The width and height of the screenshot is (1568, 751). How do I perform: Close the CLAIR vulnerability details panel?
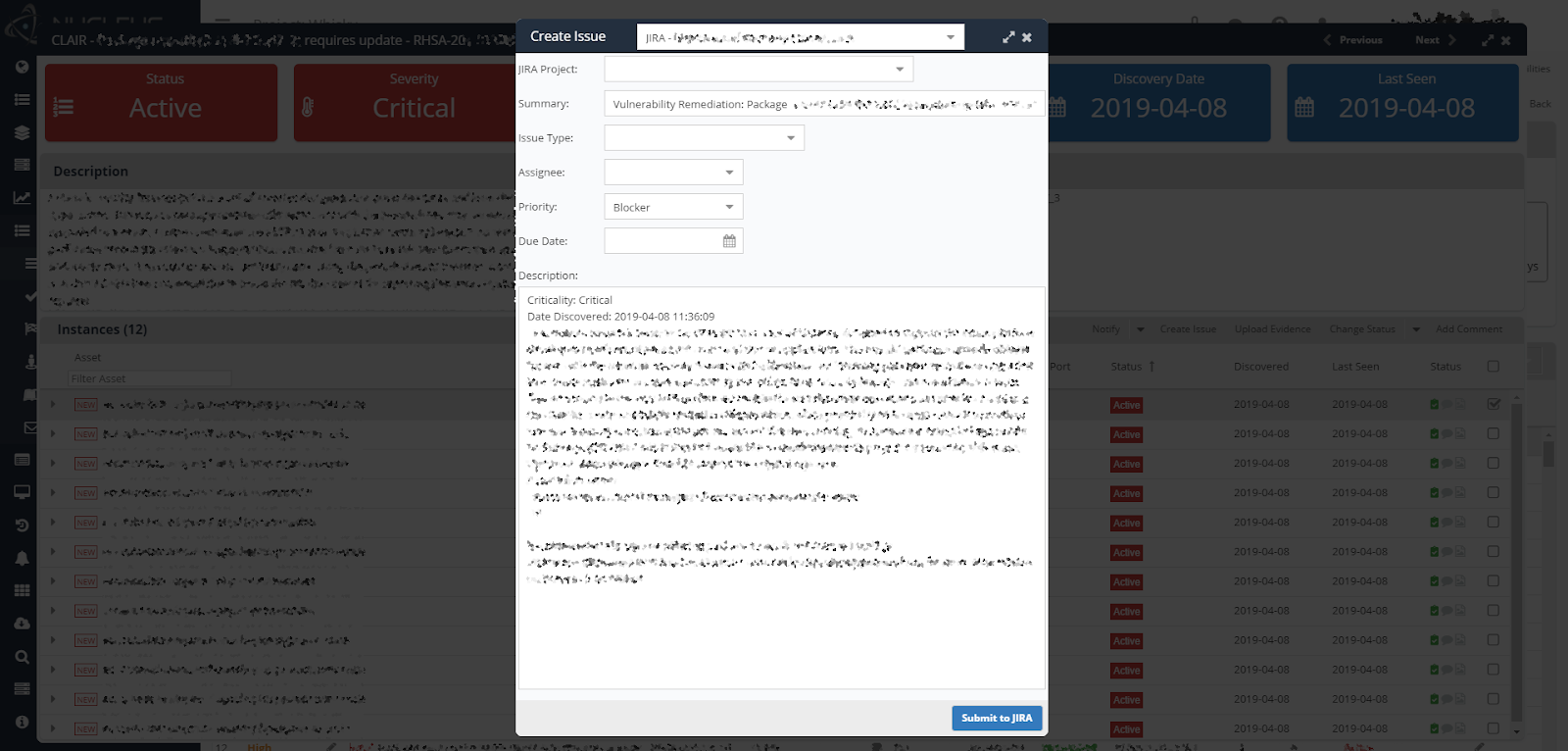tap(1506, 40)
